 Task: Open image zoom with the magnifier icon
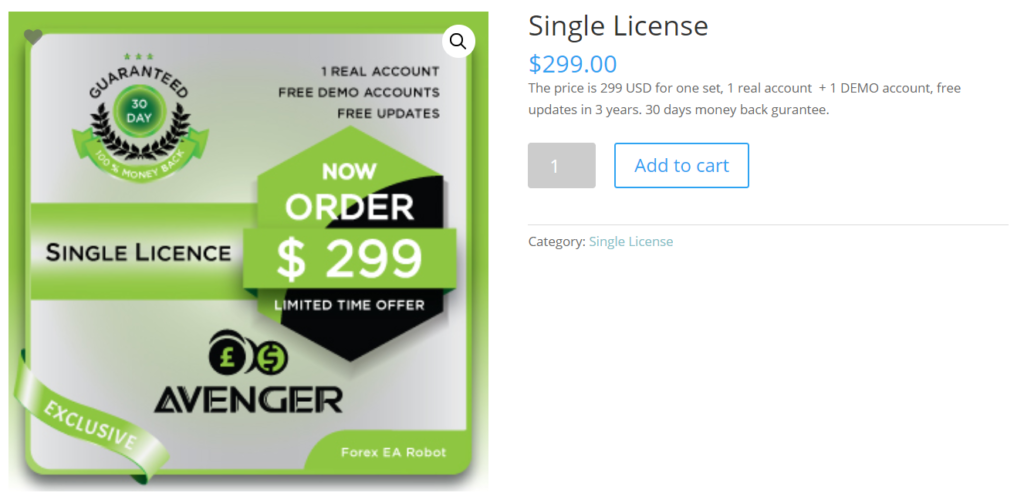[x=458, y=42]
